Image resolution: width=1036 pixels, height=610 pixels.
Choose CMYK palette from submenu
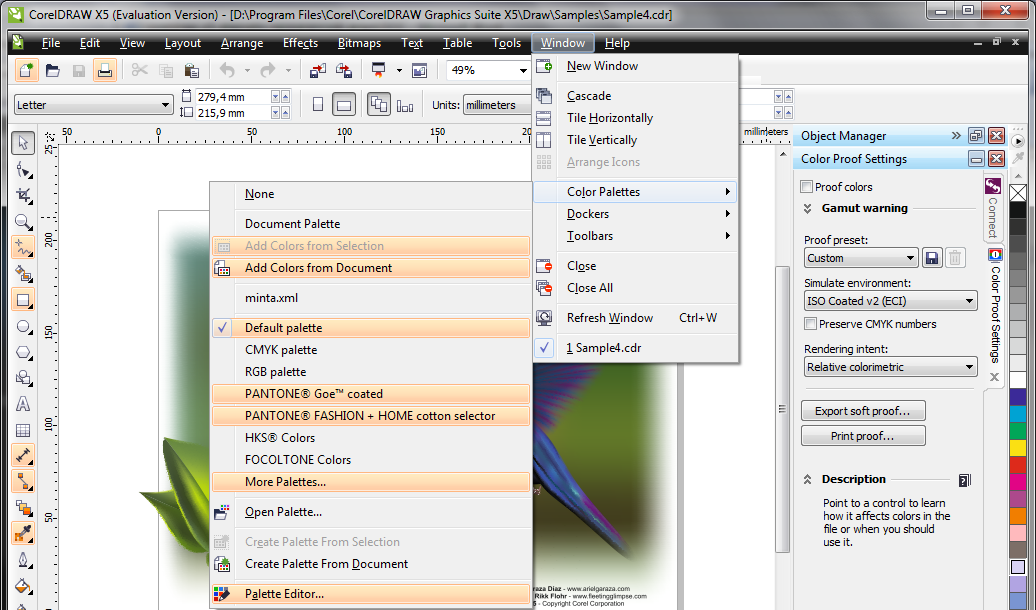coord(371,350)
